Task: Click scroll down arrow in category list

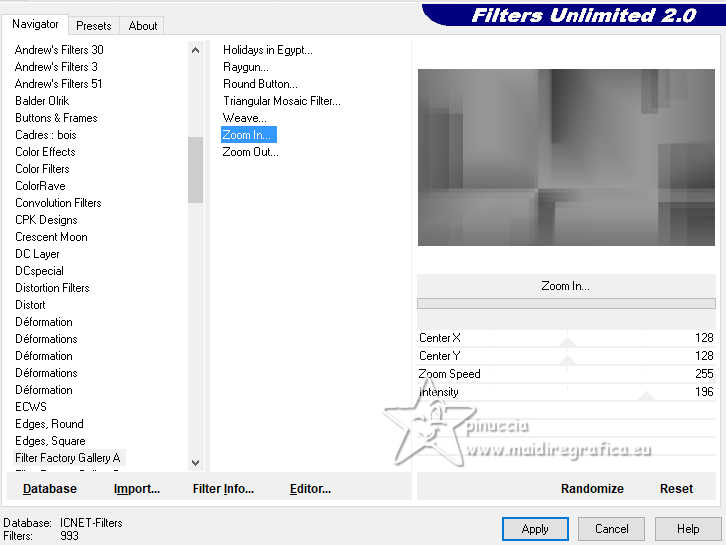Action: tap(195, 463)
